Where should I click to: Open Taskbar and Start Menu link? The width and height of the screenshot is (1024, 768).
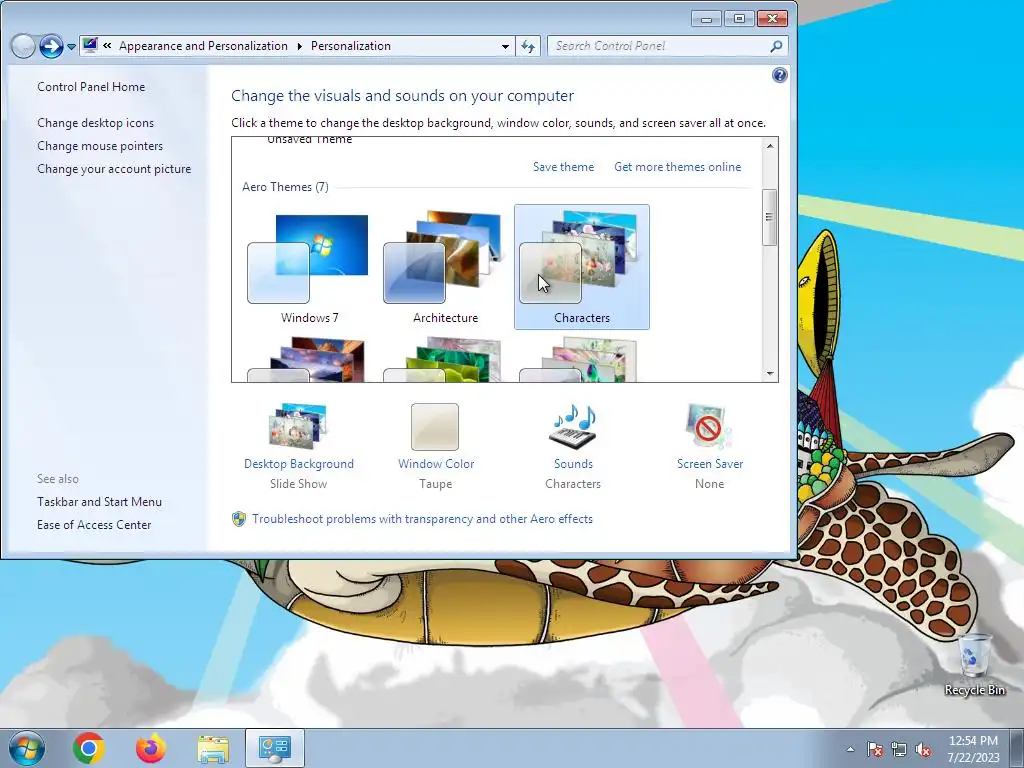click(x=99, y=502)
